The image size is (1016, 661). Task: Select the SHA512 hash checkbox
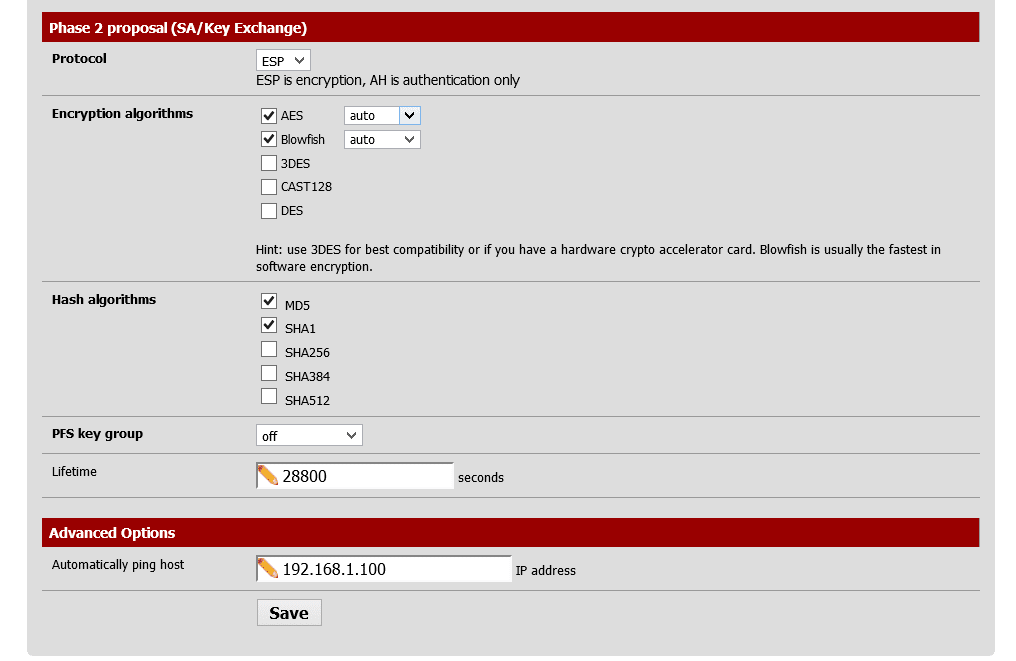(268, 397)
